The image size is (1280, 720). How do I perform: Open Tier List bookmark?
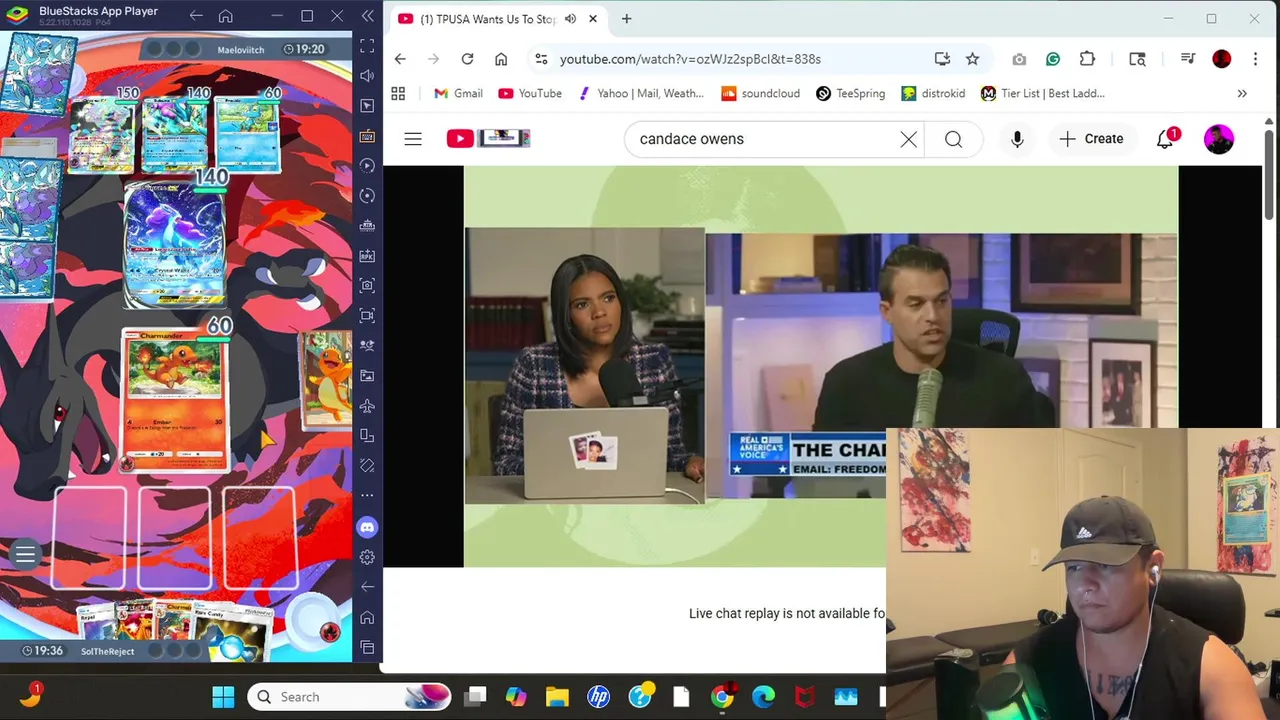1042,93
